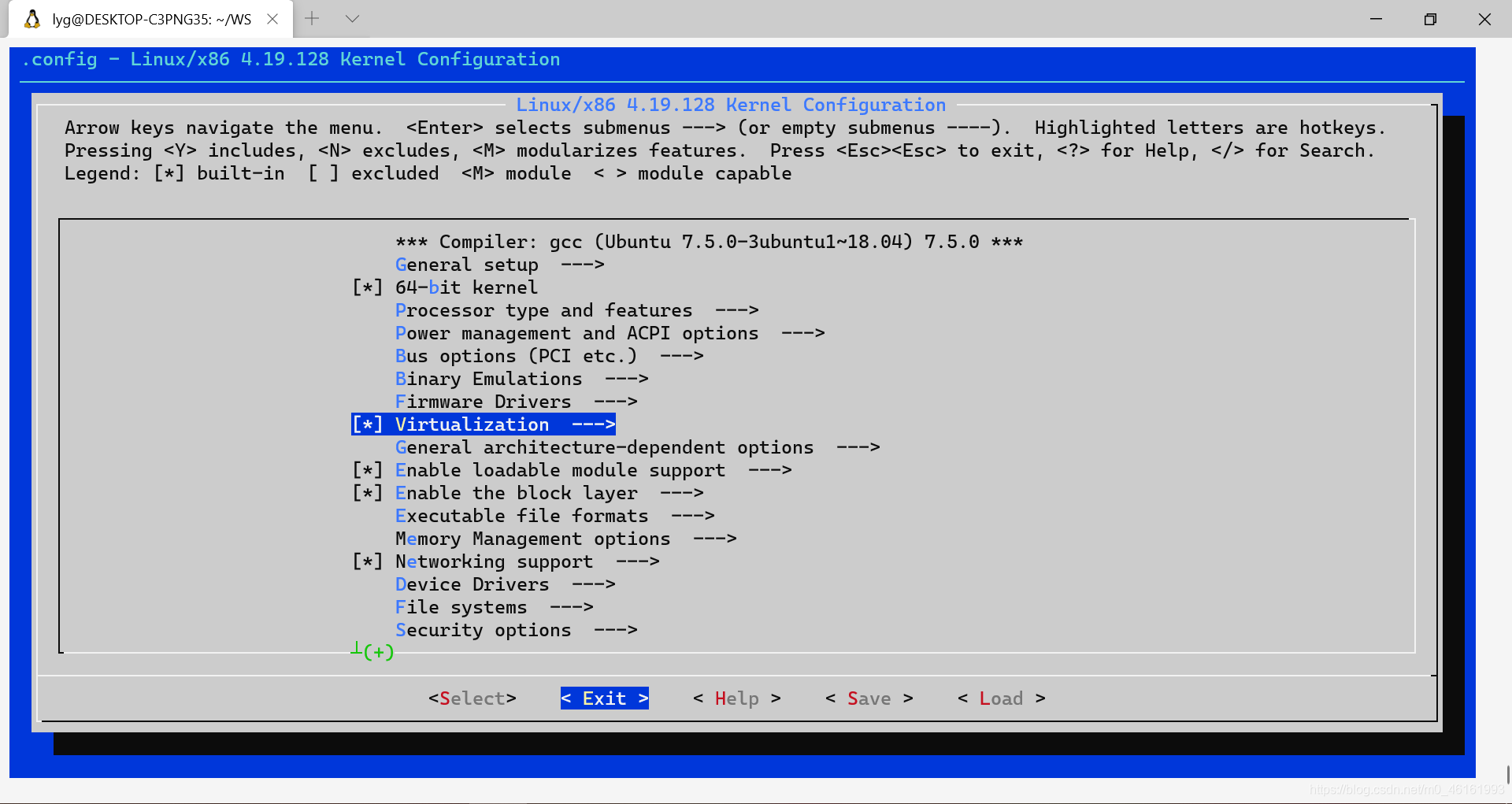
Task: Open the Device Drivers submenu
Action: pyautogui.click(x=505, y=584)
